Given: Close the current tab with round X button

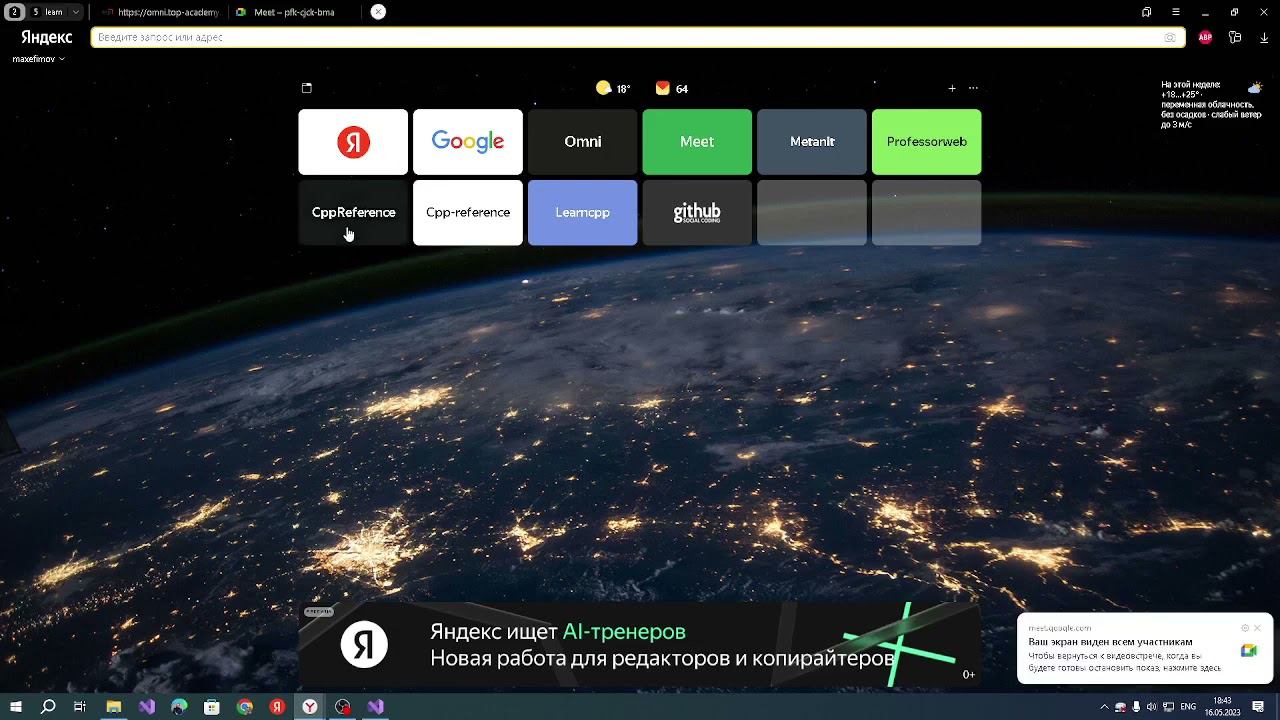Looking at the screenshot, I should click(378, 12).
